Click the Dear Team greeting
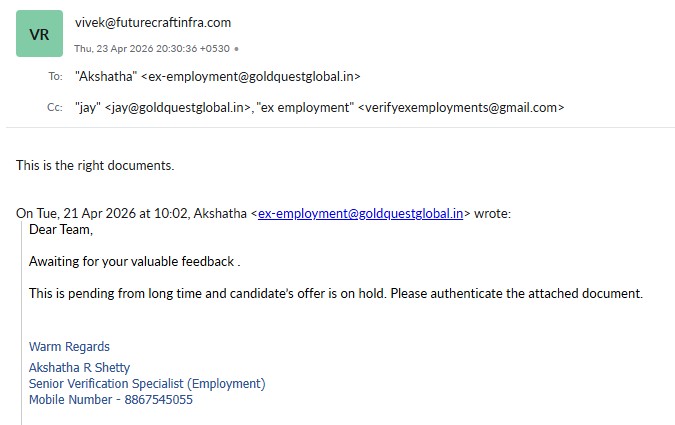675x425 pixels. coord(61,229)
